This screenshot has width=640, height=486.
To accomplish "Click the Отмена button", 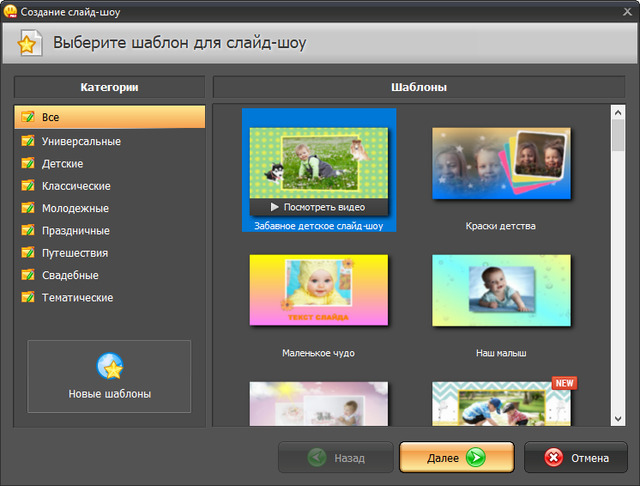I will (x=576, y=458).
